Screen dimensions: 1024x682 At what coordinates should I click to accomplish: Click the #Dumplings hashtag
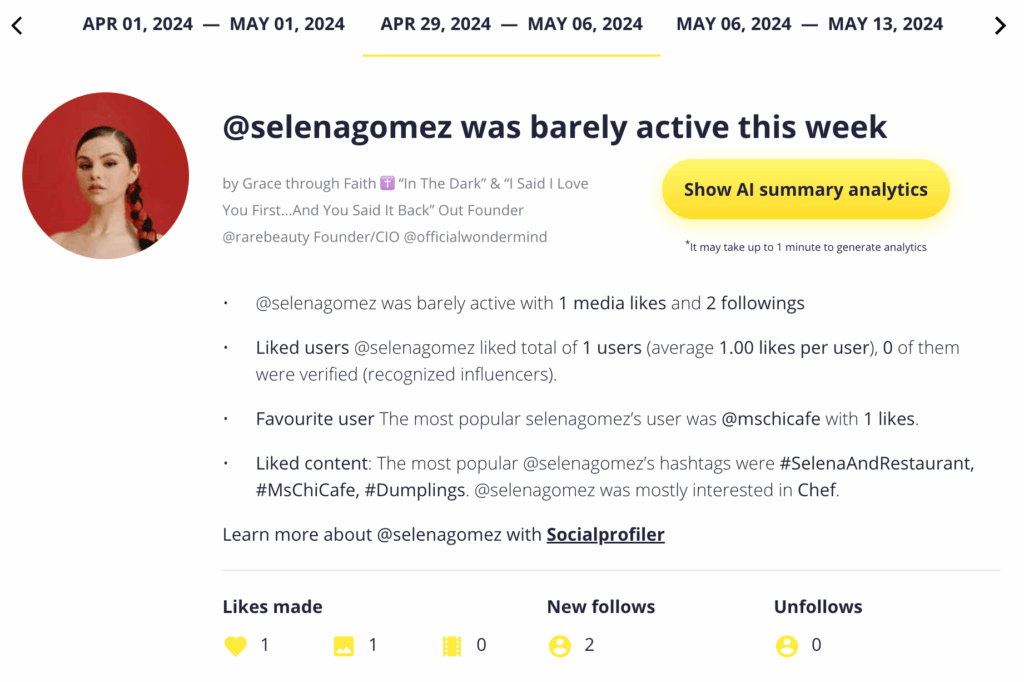click(415, 490)
